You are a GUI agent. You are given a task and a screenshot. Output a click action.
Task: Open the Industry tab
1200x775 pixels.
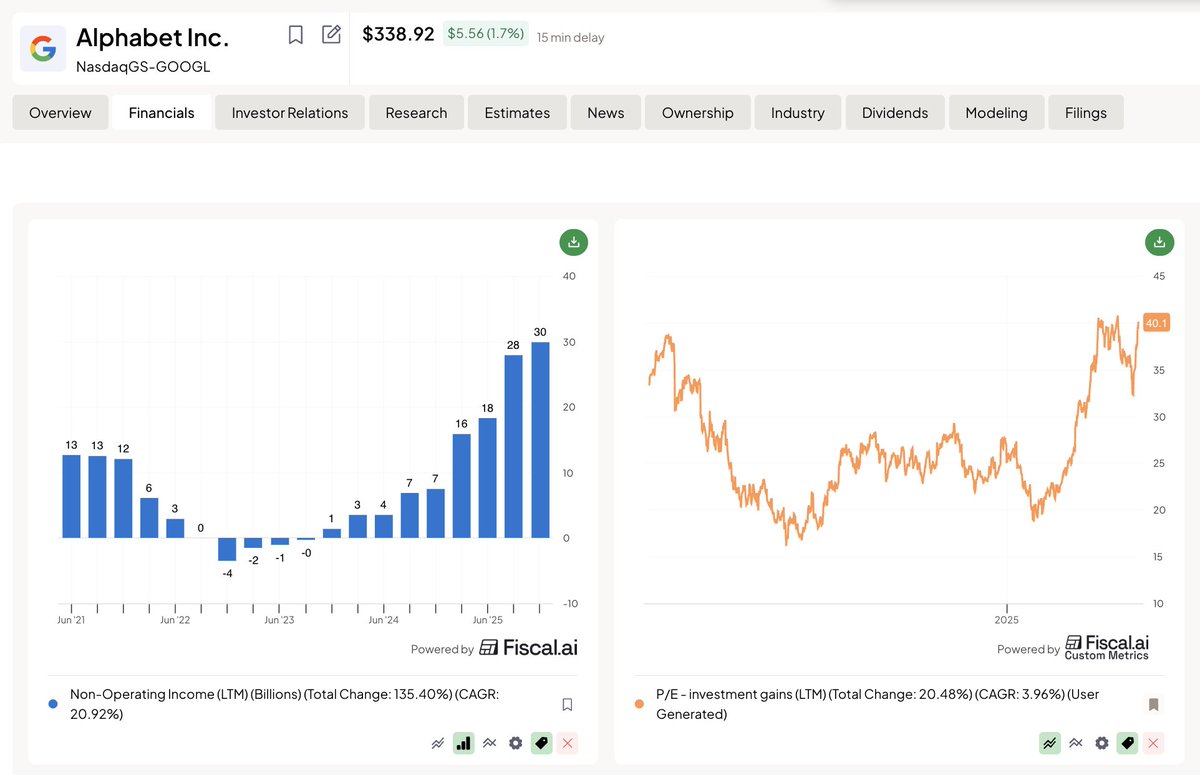coord(797,113)
